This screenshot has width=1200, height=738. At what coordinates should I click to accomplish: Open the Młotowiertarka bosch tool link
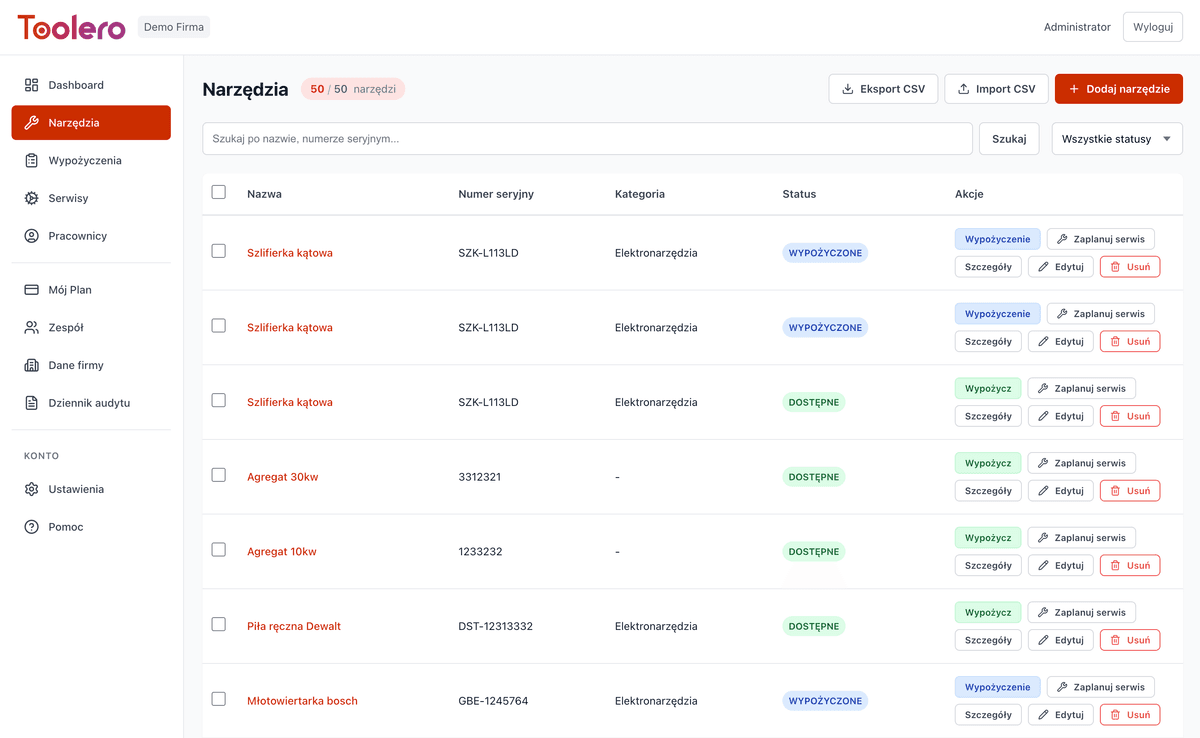pyautogui.click(x=302, y=701)
